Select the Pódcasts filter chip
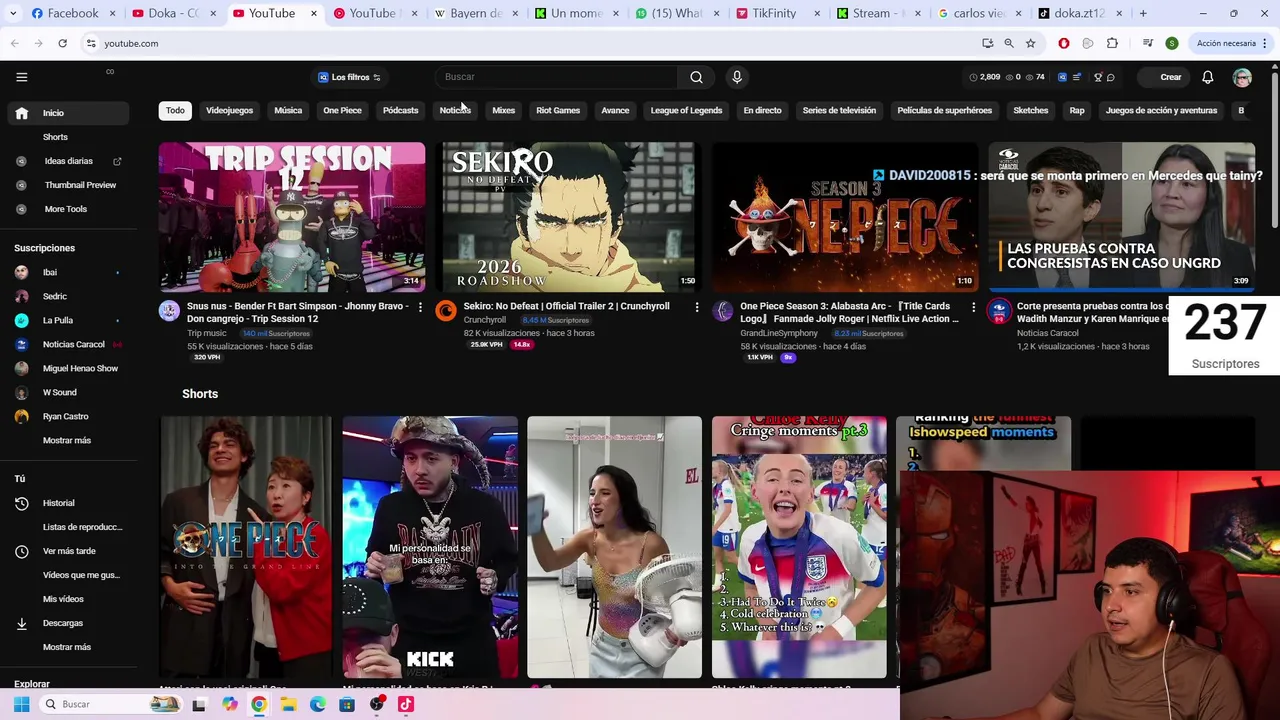This screenshot has height=720, width=1280. 400,110
